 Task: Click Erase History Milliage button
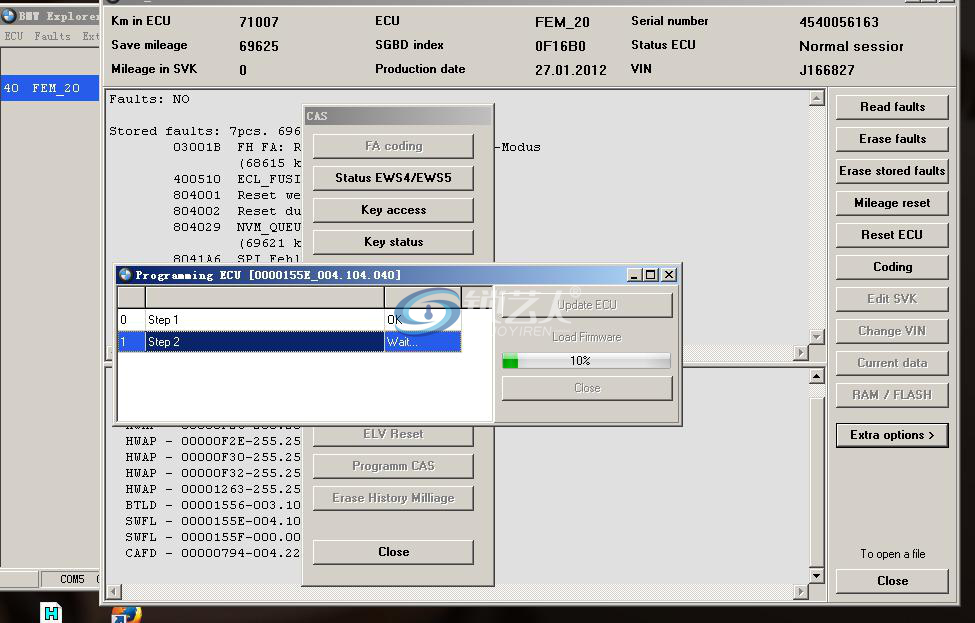[393, 498]
